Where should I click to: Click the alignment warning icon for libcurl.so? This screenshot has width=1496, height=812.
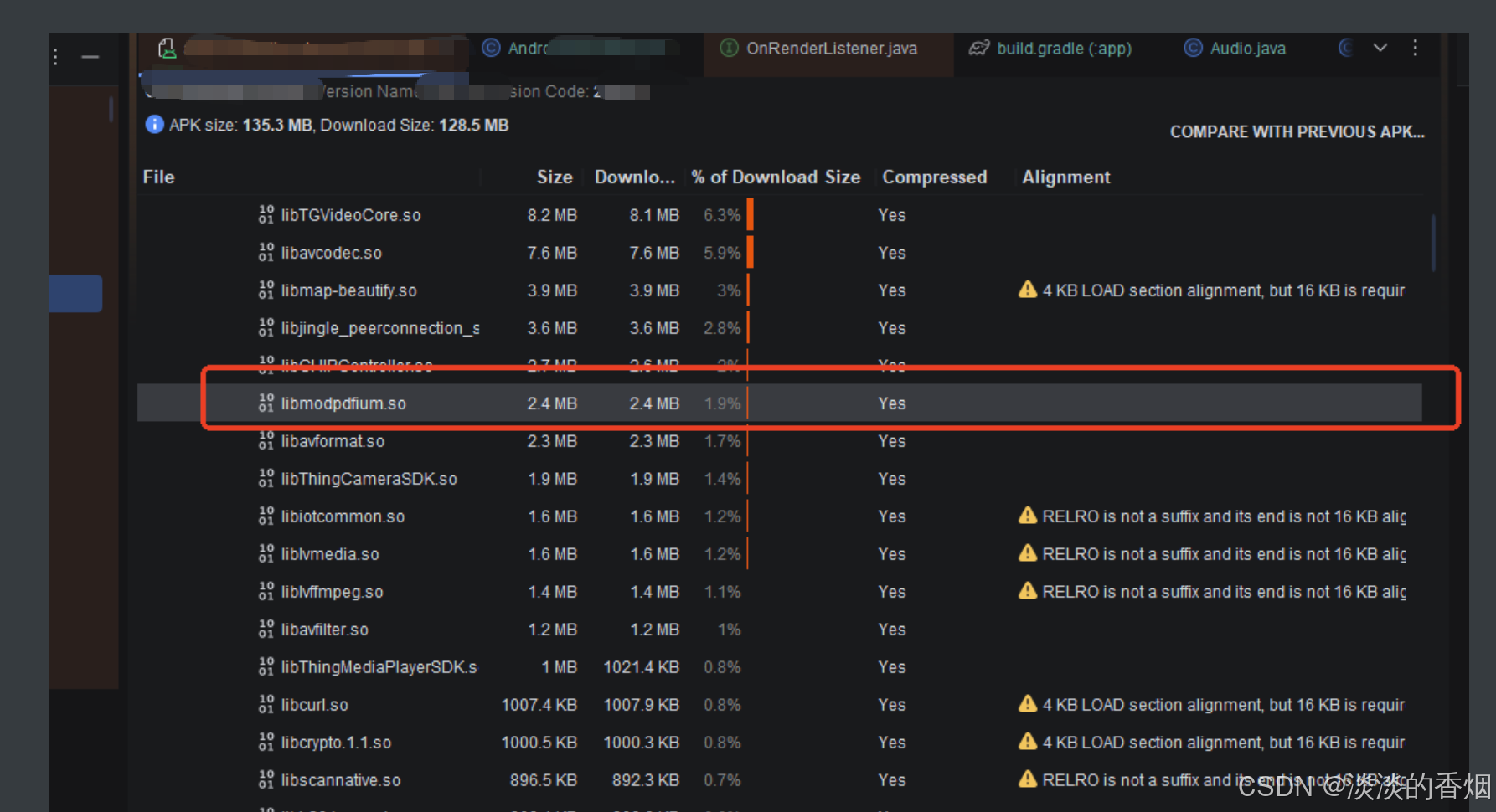click(1028, 704)
